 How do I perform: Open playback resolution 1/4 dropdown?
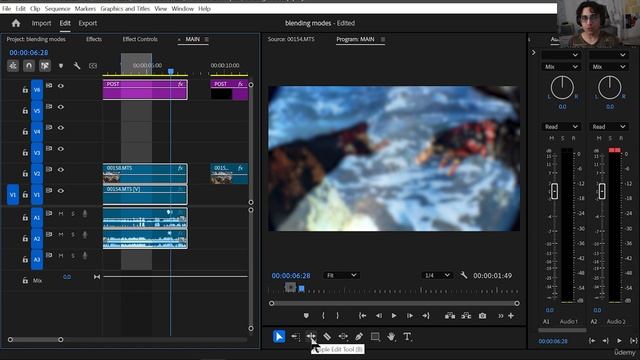437,275
